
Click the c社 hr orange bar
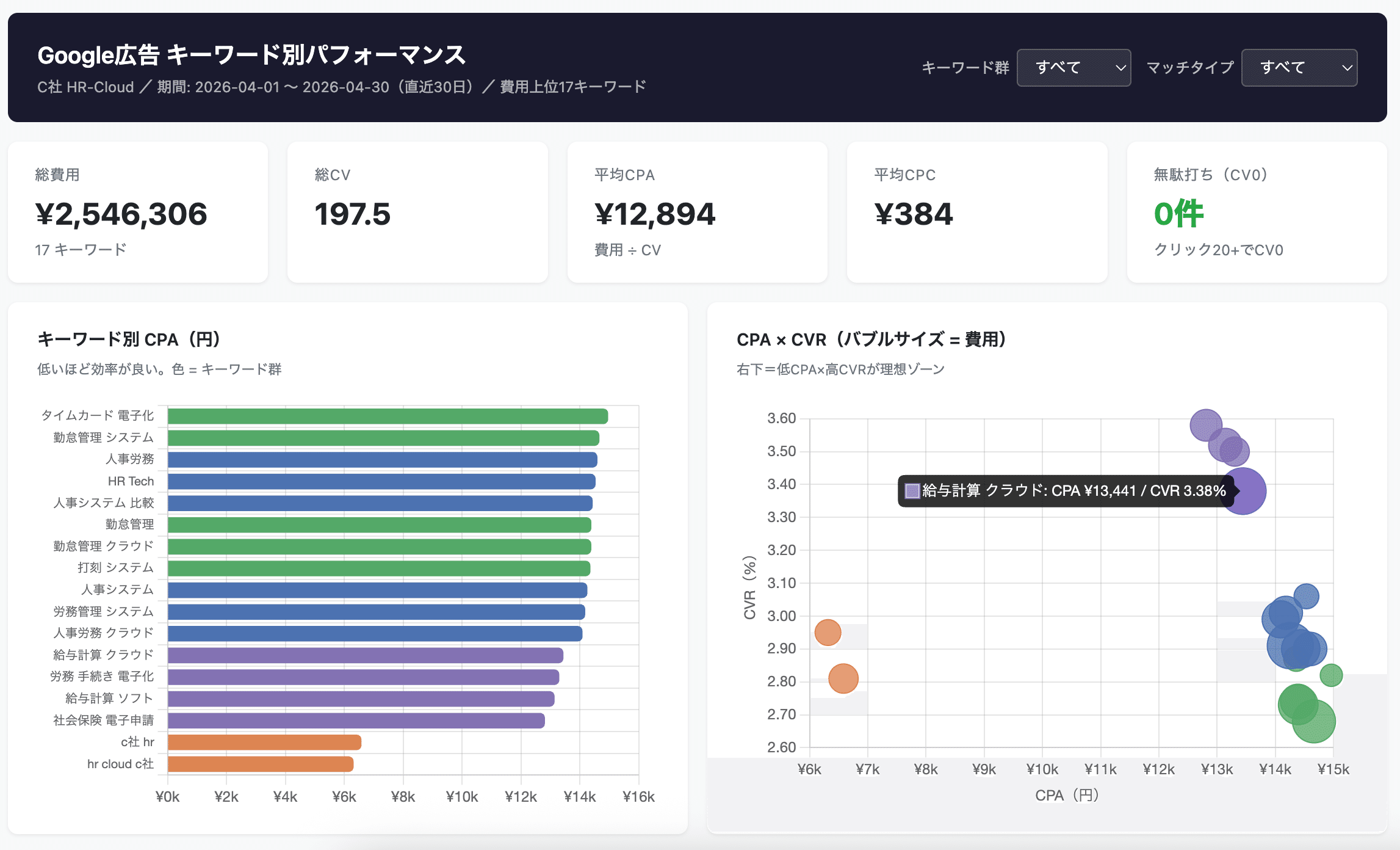click(x=265, y=743)
